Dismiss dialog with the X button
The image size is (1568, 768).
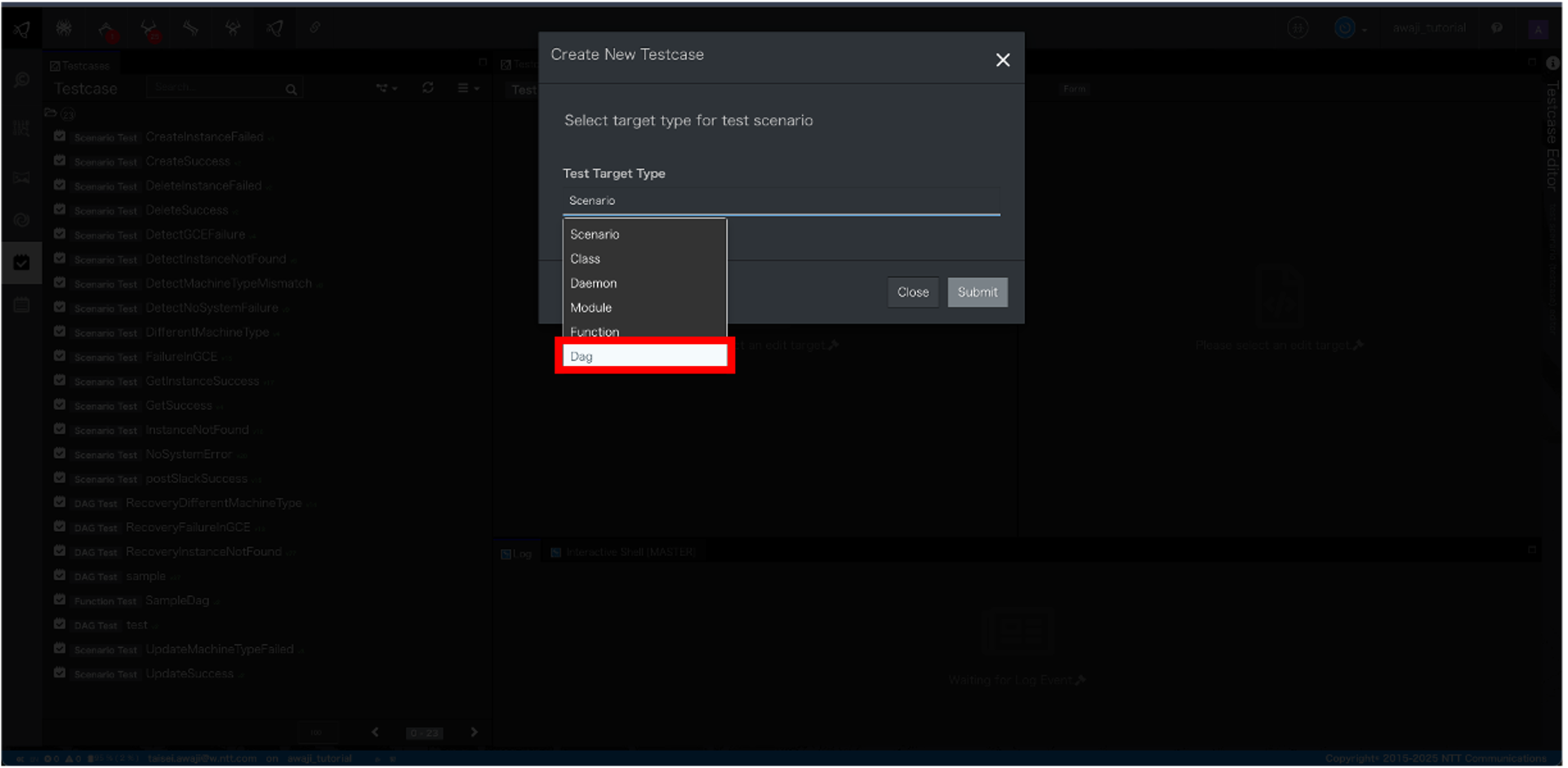coord(1003,60)
